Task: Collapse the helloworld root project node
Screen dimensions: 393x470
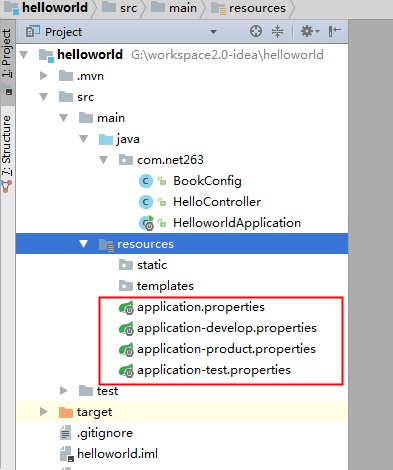Action: point(24,55)
